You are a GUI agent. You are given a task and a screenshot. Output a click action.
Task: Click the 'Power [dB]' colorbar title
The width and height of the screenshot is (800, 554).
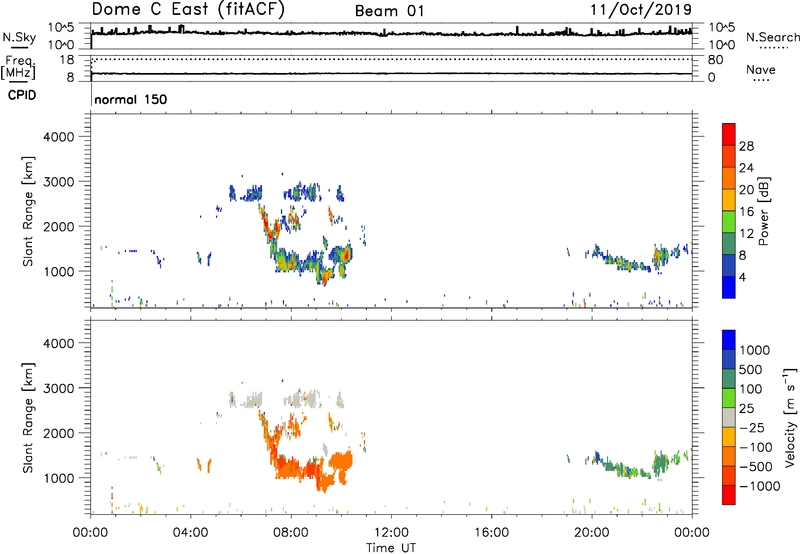pyautogui.click(x=764, y=211)
